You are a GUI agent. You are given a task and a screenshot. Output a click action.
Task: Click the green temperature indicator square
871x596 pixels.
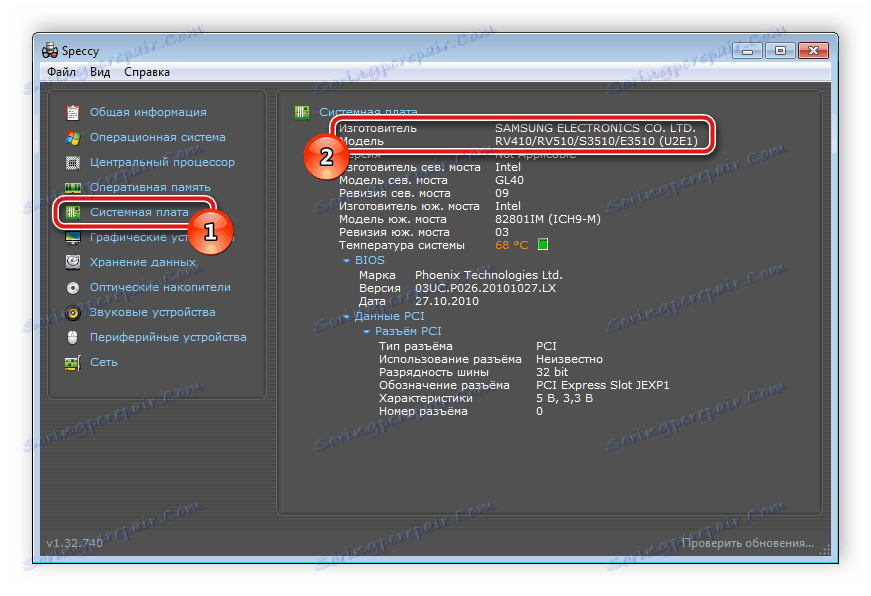click(x=543, y=244)
